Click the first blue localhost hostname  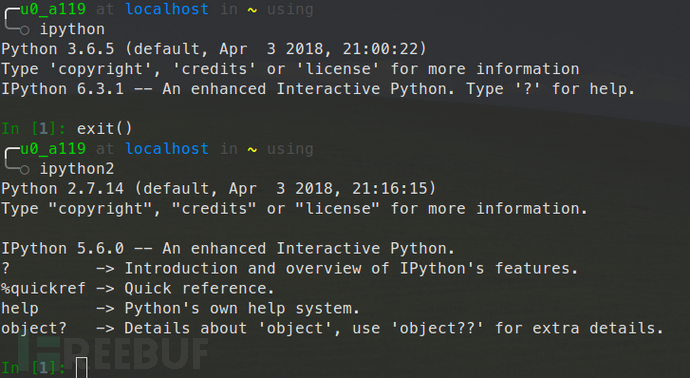coord(167,9)
